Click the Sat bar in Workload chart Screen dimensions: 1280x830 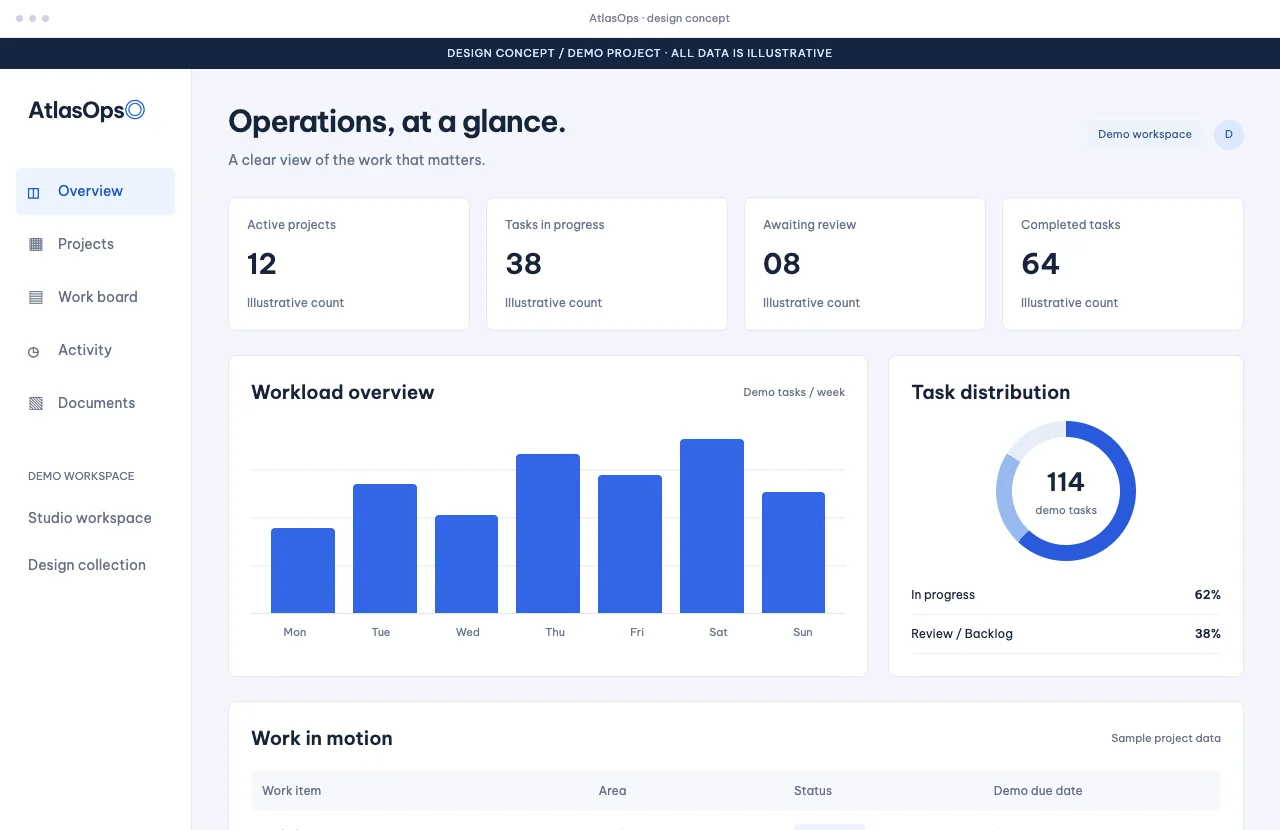pos(712,526)
